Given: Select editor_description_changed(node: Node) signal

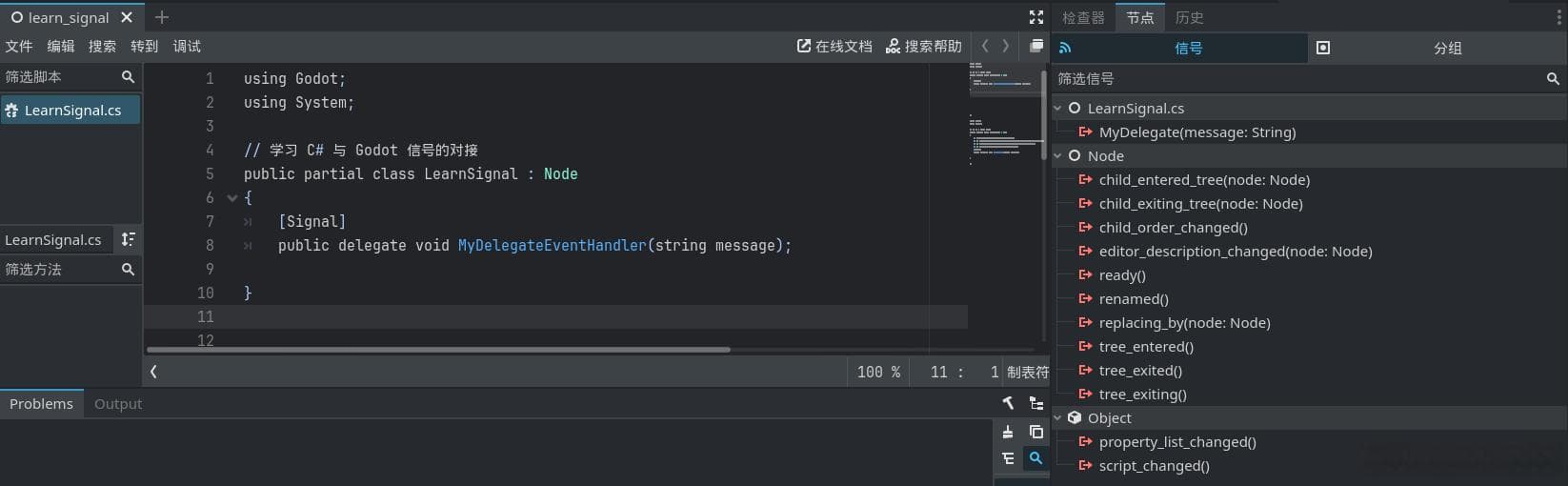Looking at the screenshot, I should point(1236,252).
